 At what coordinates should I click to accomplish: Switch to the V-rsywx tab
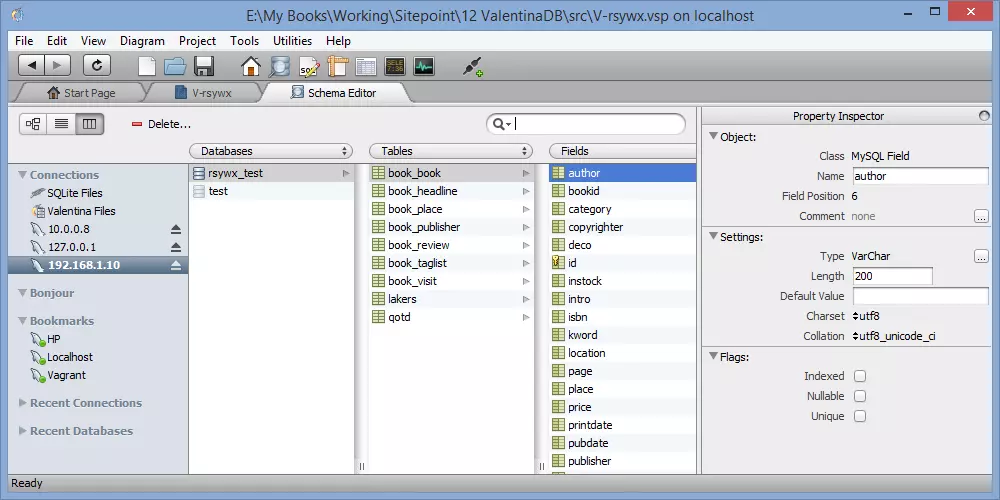(204, 93)
